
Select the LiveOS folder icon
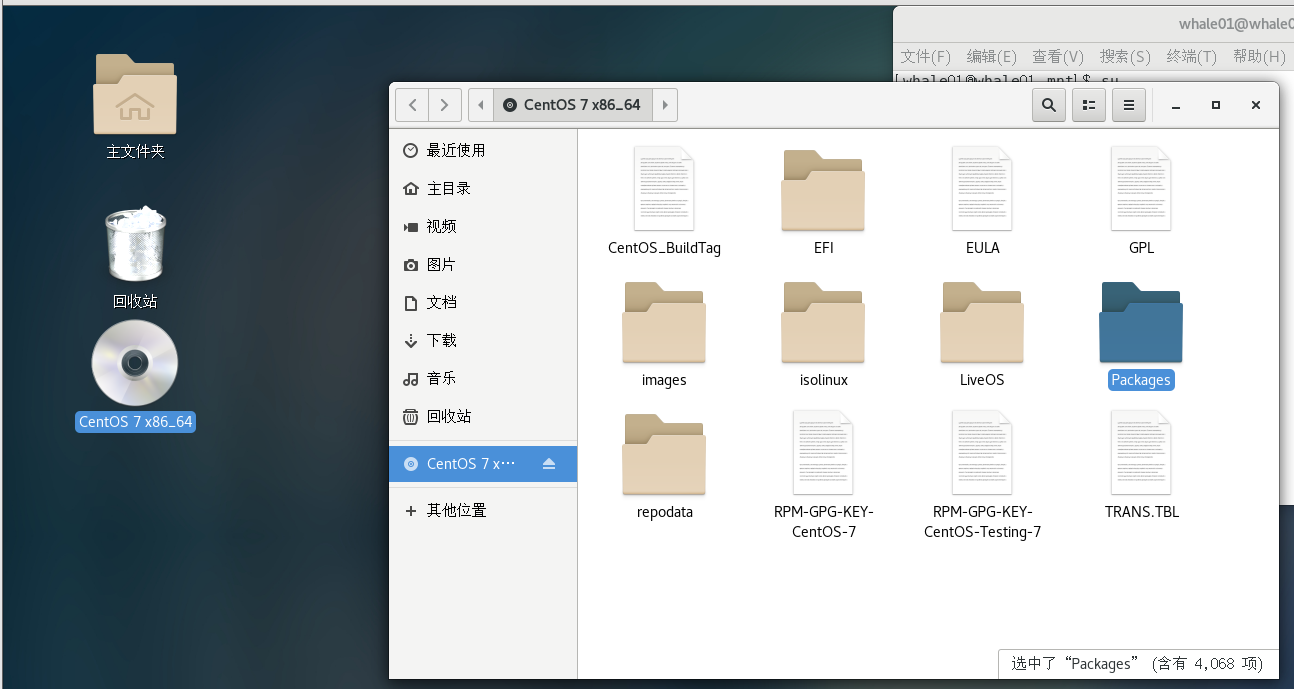982,322
